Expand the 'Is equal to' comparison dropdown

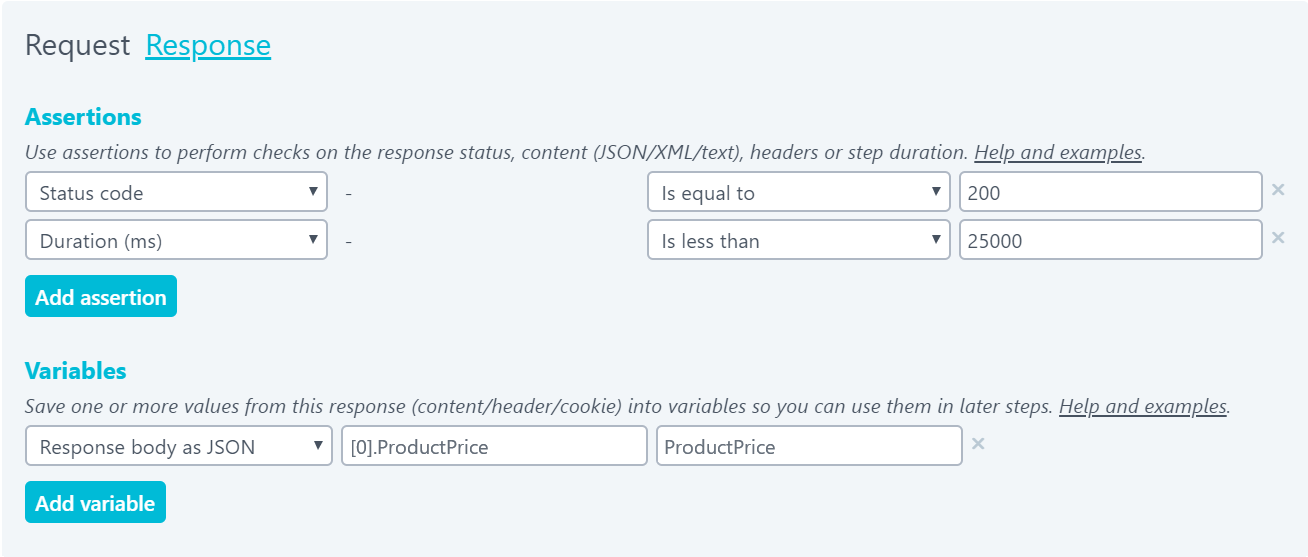pos(799,192)
